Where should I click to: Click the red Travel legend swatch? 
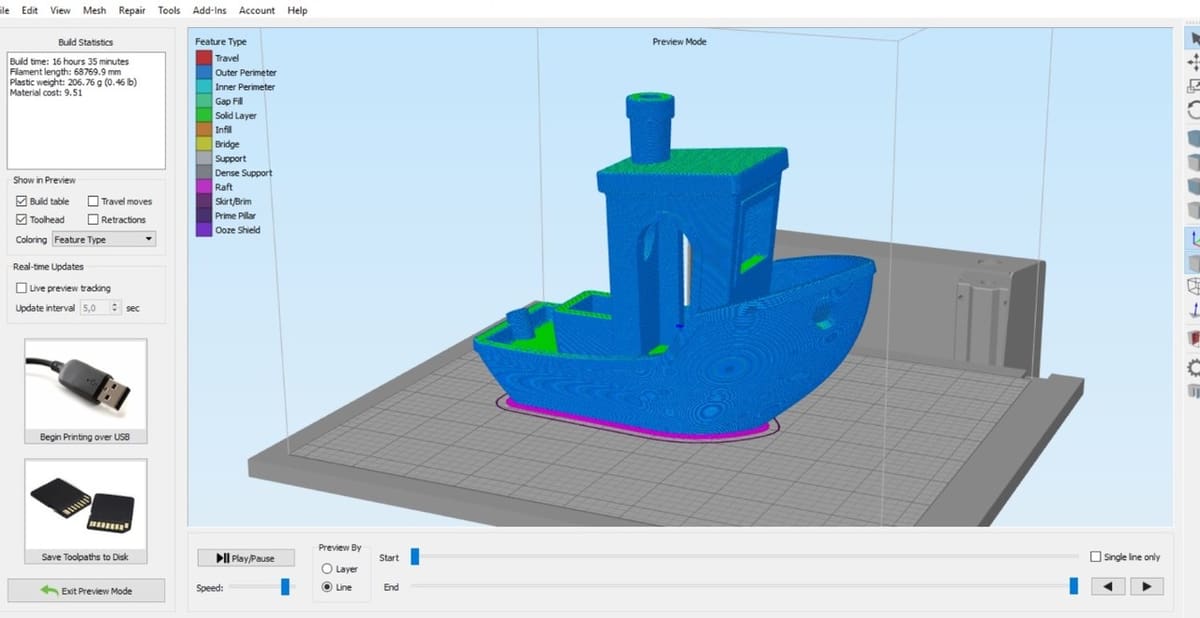[x=204, y=58]
